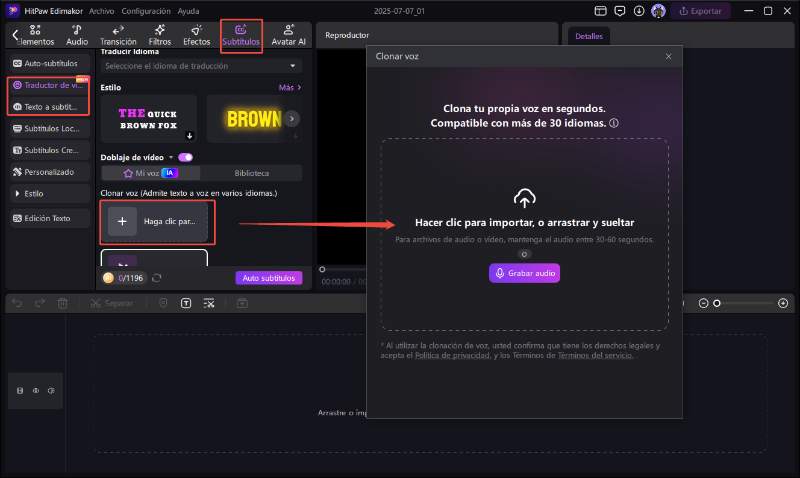Open the Avatar AI tab
The width and height of the screenshot is (800, 478).
[288, 35]
